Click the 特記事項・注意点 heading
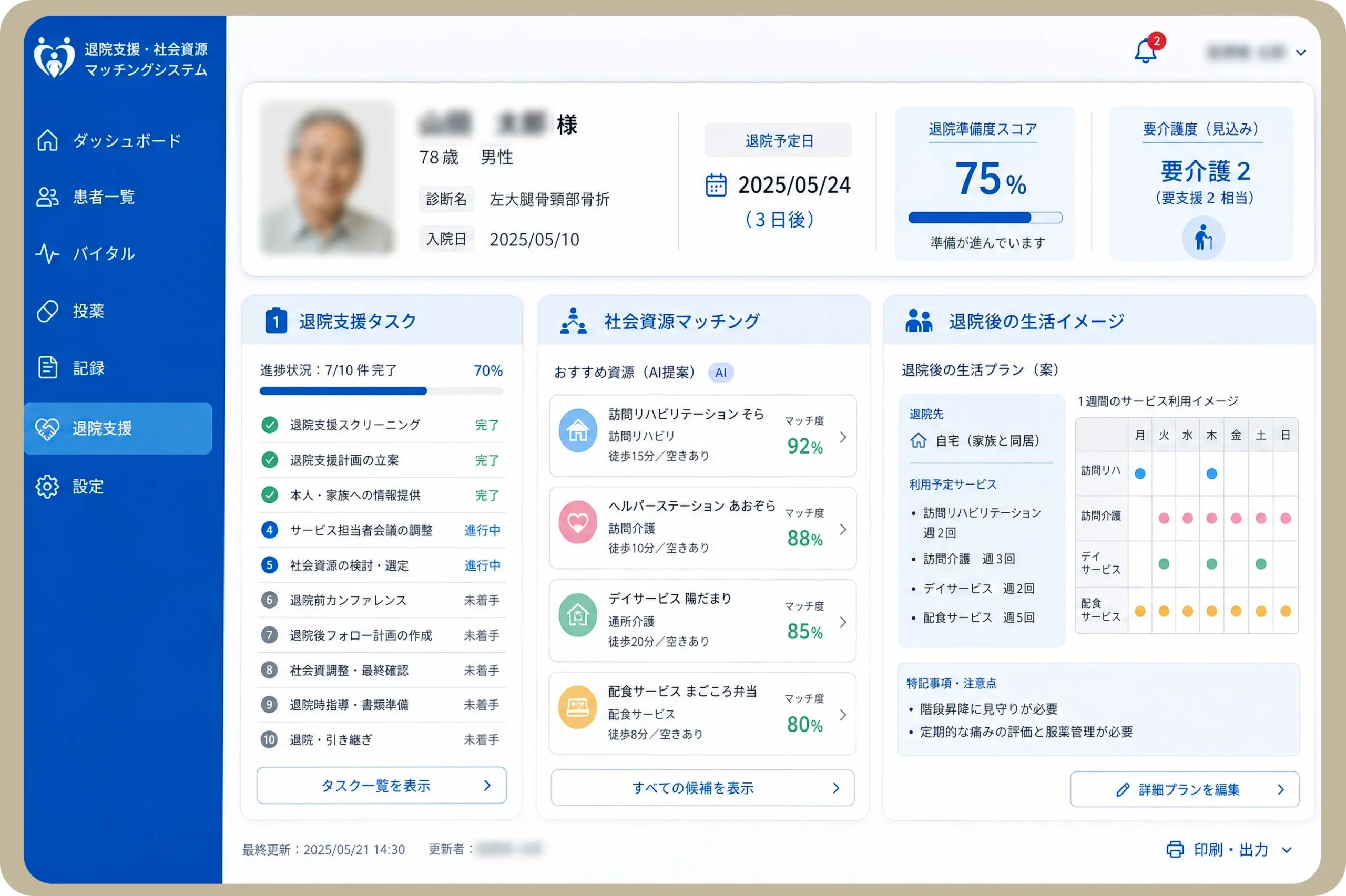Image resolution: width=1346 pixels, height=896 pixels. point(951,683)
